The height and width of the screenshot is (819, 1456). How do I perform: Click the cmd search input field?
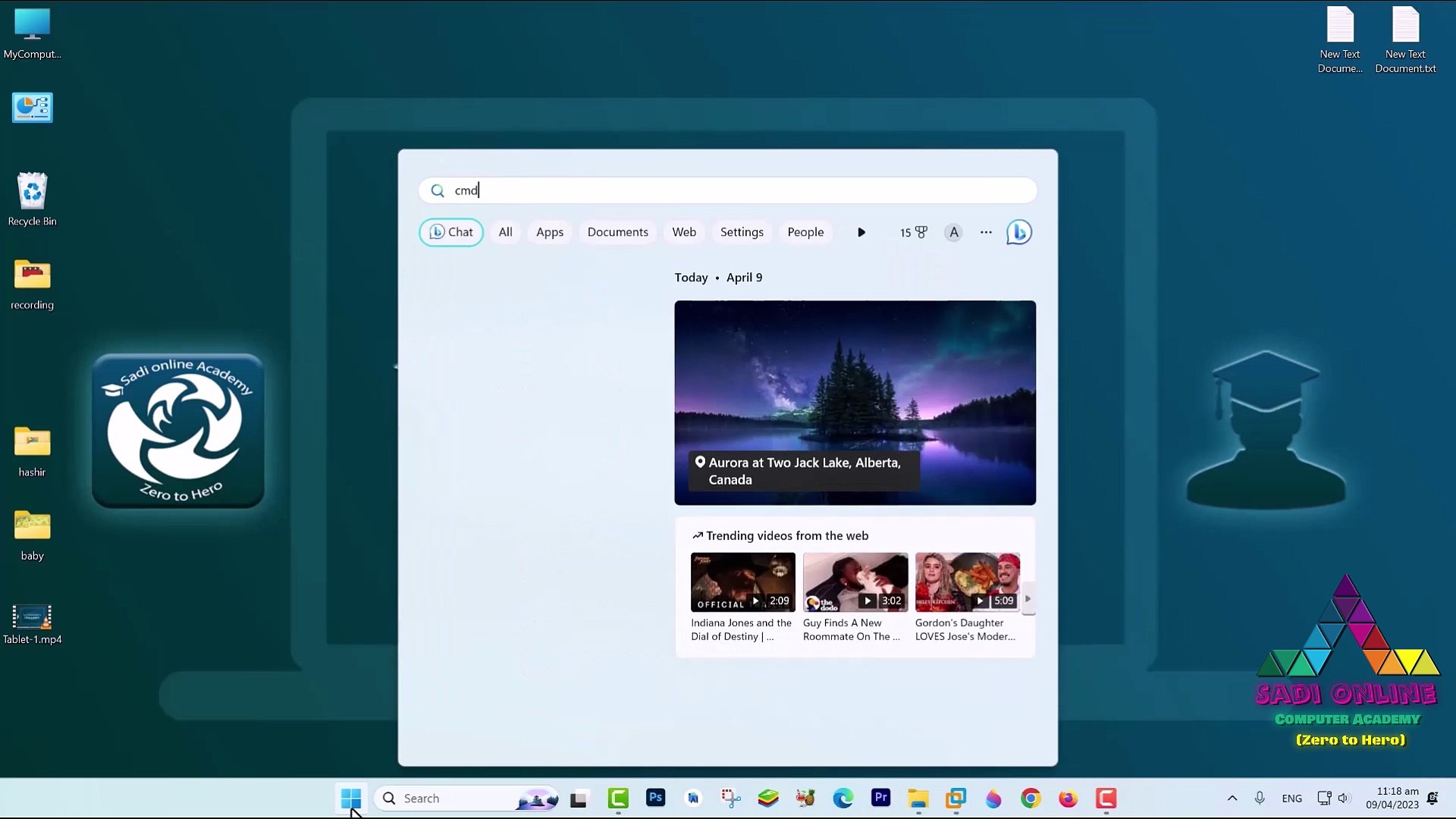(728, 190)
